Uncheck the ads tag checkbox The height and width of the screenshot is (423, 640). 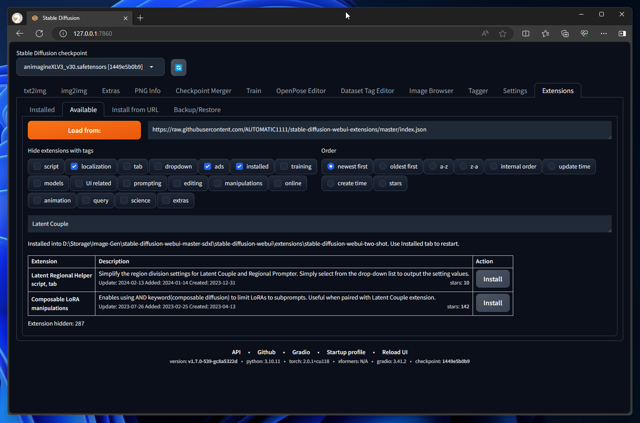(207, 167)
